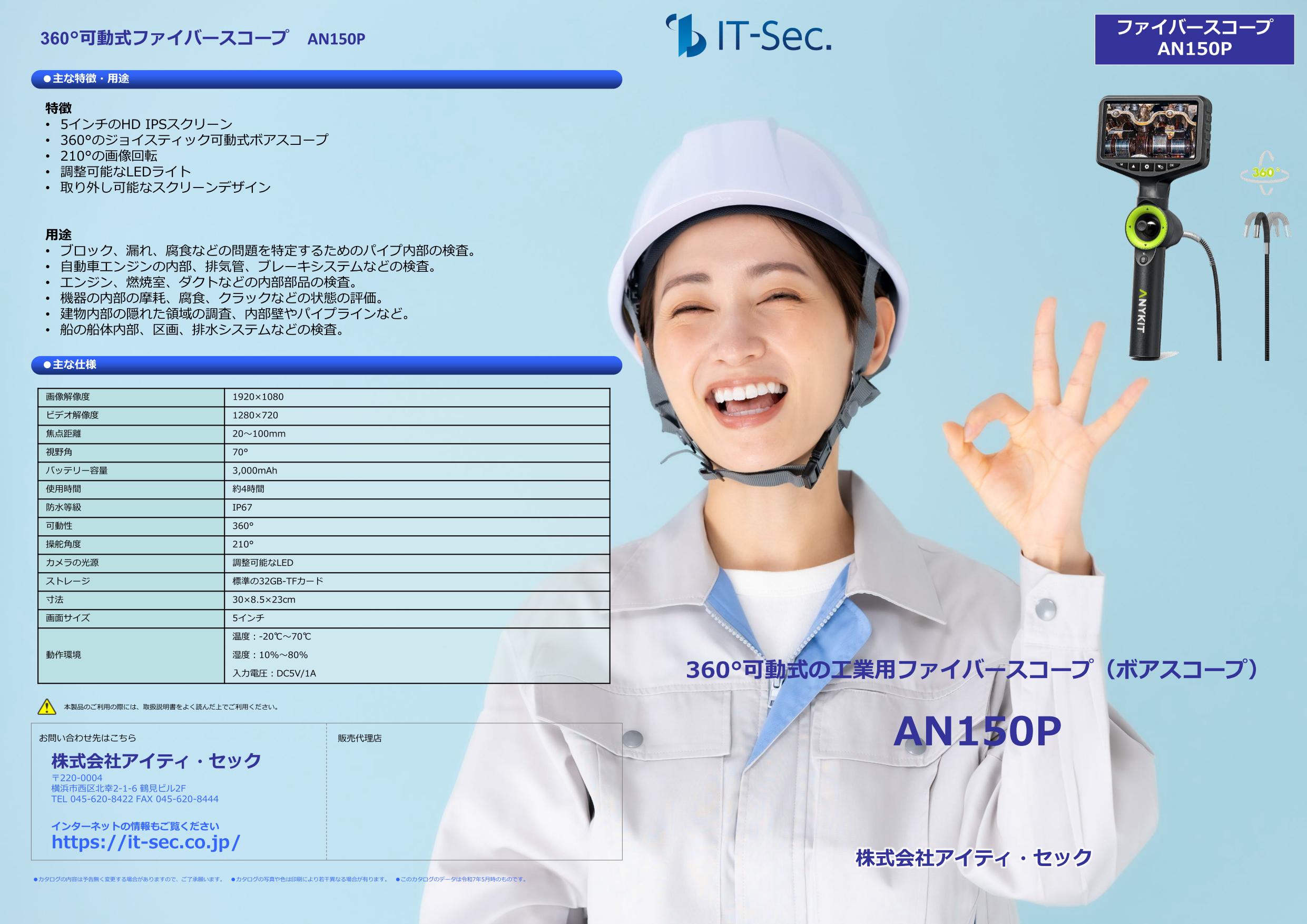Viewport: 1307px width, 924px height.
Task: Click the 焦点距離 table label
Action: [63, 434]
